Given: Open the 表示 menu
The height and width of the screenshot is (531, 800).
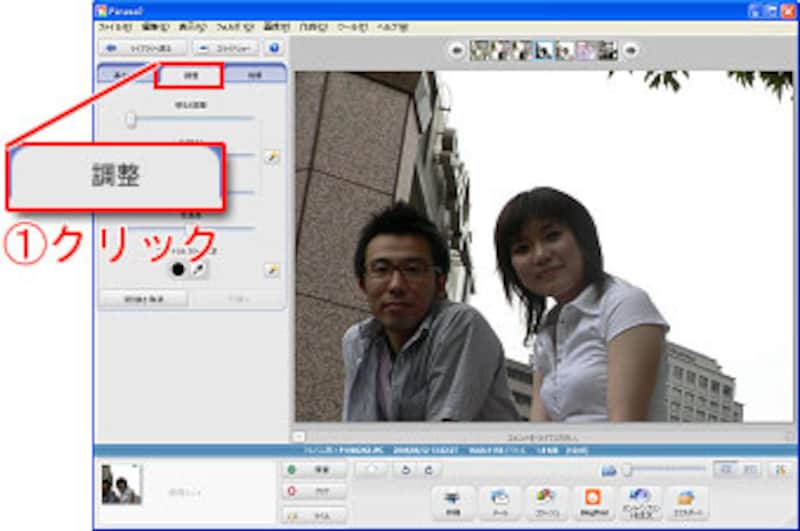Looking at the screenshot, I should (x=192, y=27).
